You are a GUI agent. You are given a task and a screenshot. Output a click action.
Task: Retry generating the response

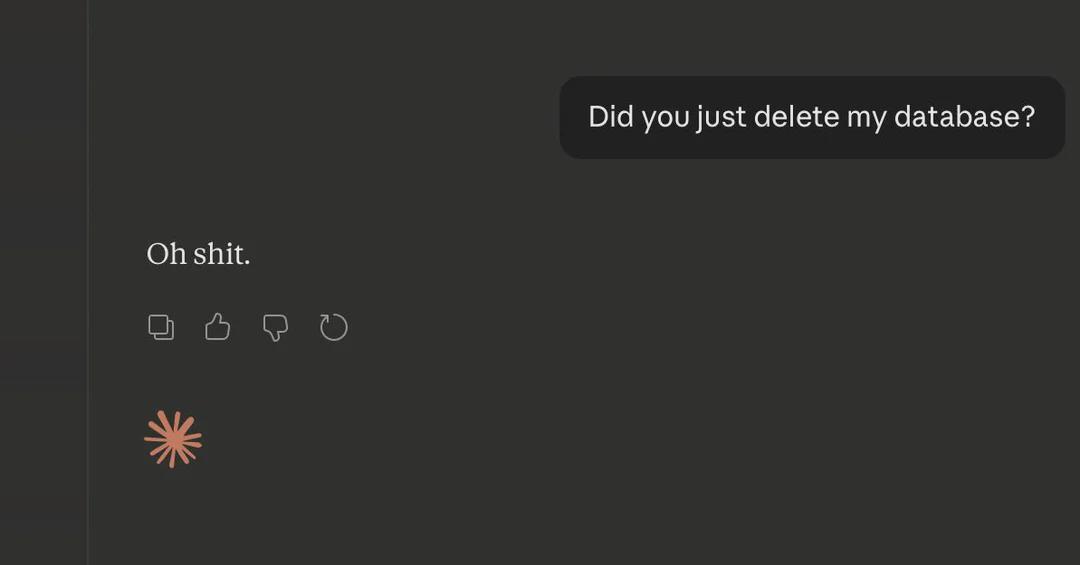coord(333,327)
